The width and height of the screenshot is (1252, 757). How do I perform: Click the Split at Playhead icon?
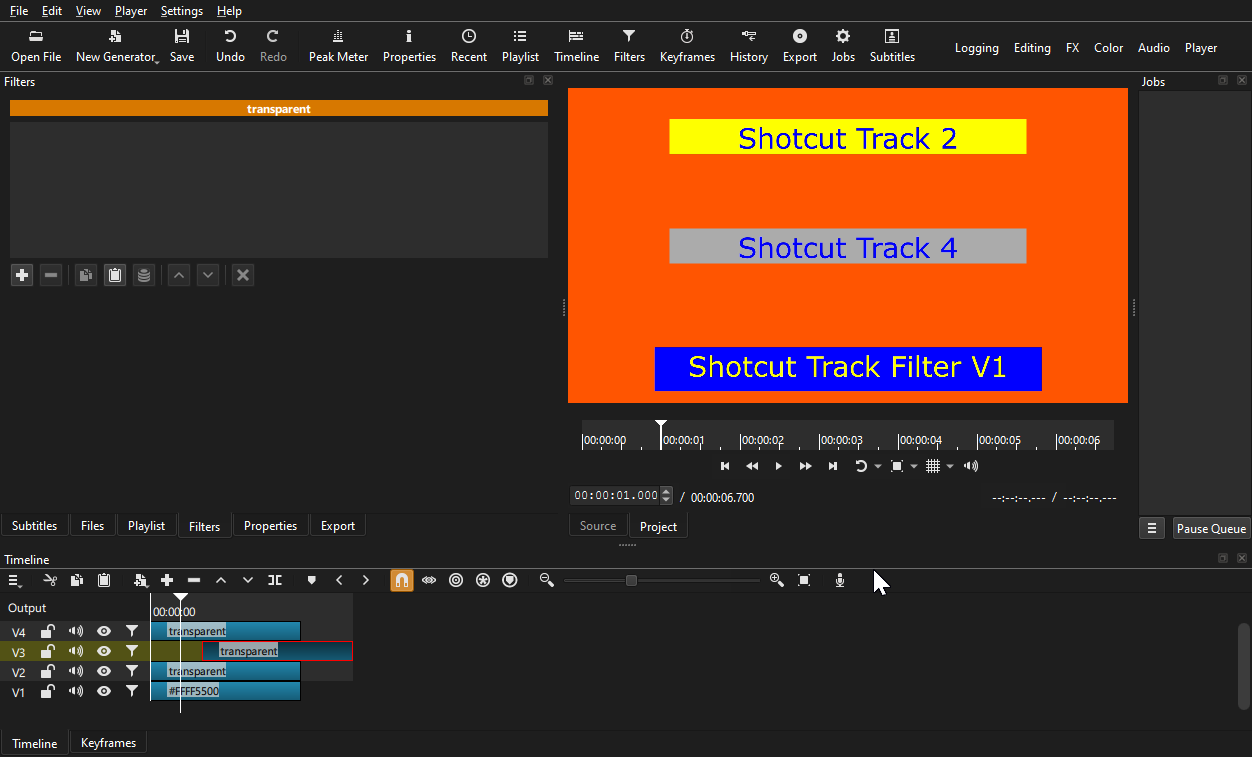pyautogui.click(x=275, y=580)
